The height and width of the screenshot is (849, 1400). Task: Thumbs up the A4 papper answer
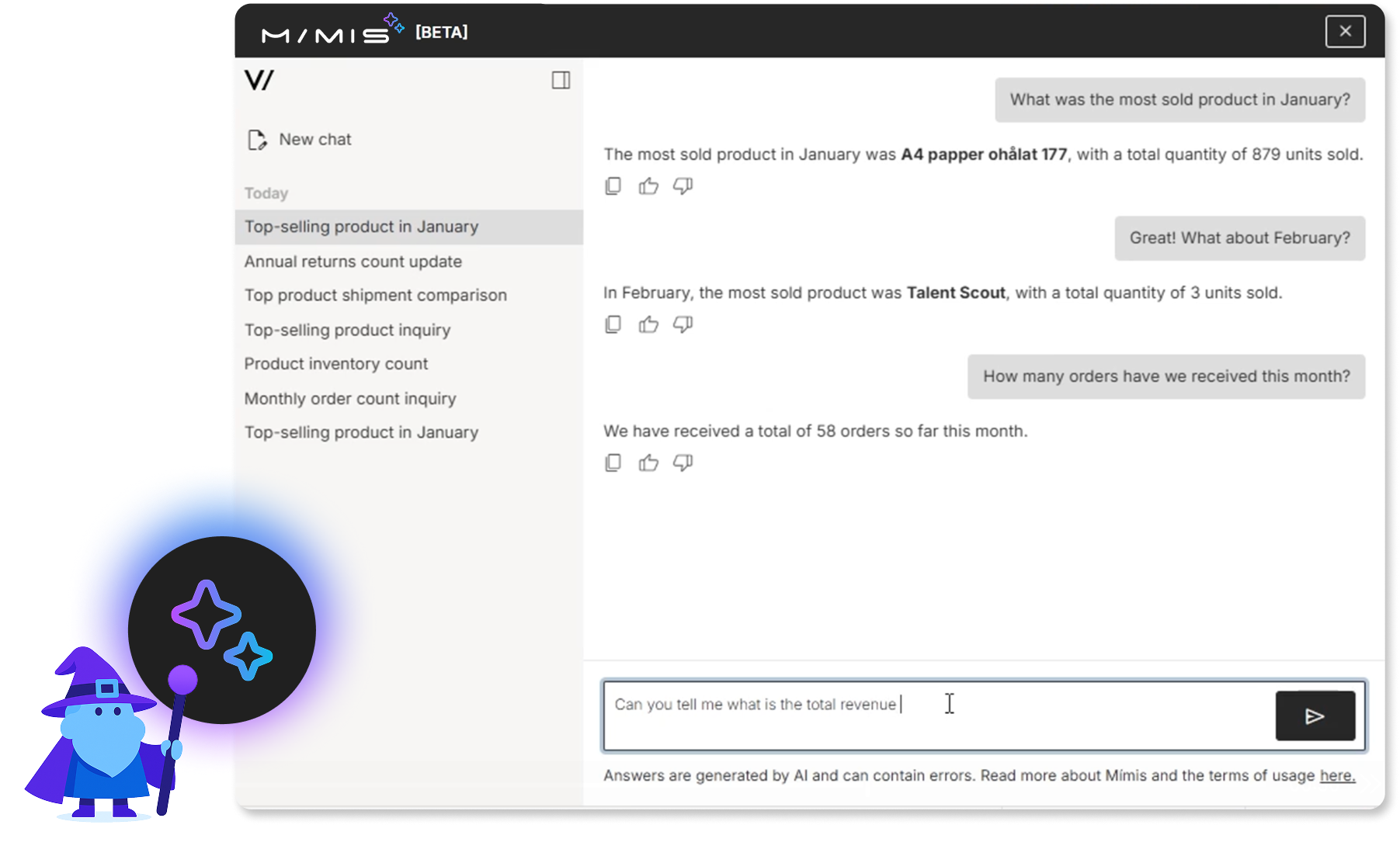(648, 186)
